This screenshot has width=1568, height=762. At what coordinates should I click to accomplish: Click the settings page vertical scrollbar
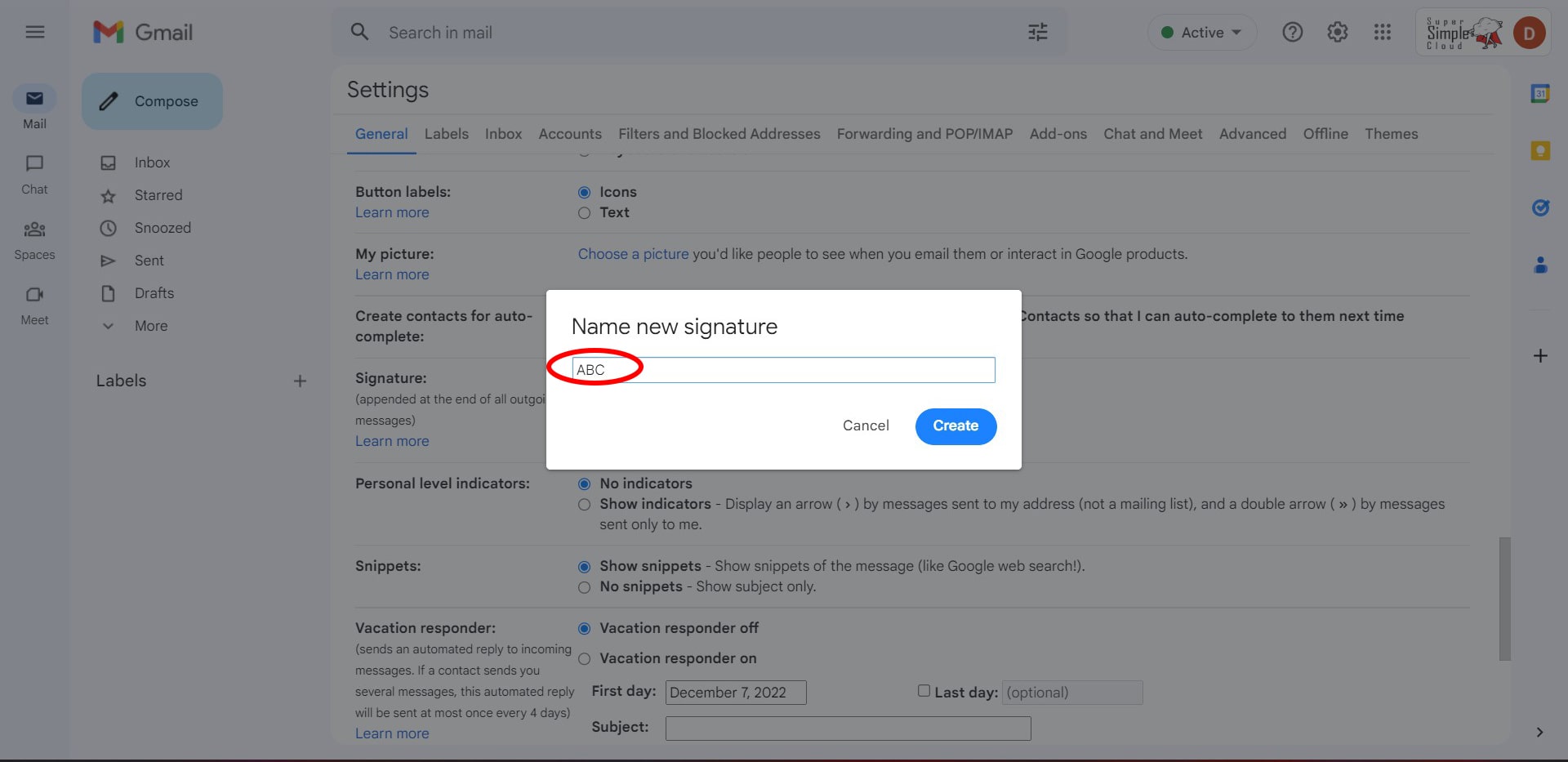[1504, 599]
